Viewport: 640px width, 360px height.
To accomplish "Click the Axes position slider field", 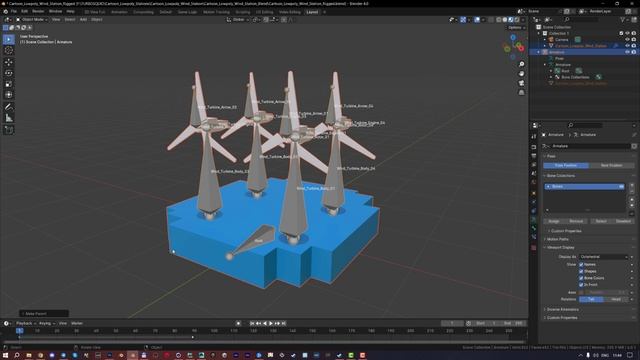I will 607,292.
